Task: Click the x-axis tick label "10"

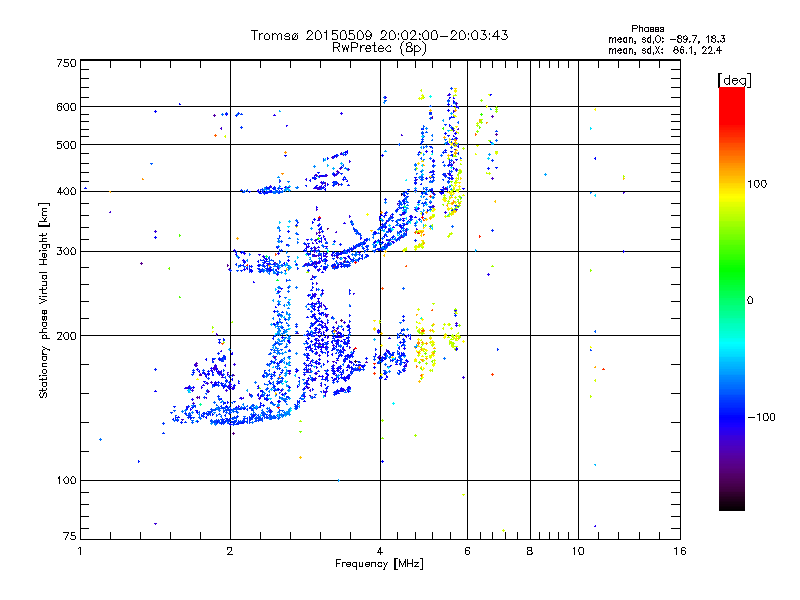Action: click(x=578, y=551)
